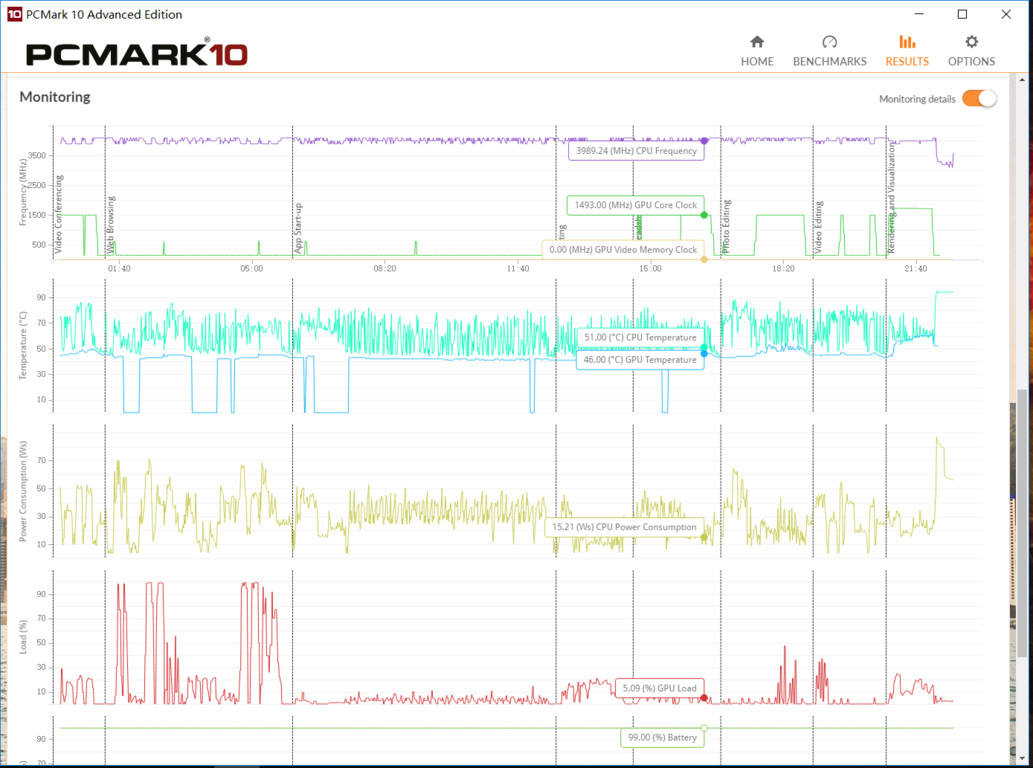
Task: Click the GPU Video Memory Clock tooltip
Action: tap(623, 250)
